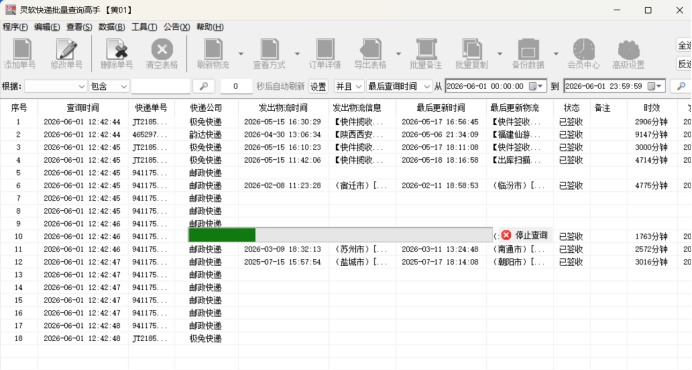Click the 2026-05-15 16:30:29 cell
The image size is (692, 370).
point(282,121)
